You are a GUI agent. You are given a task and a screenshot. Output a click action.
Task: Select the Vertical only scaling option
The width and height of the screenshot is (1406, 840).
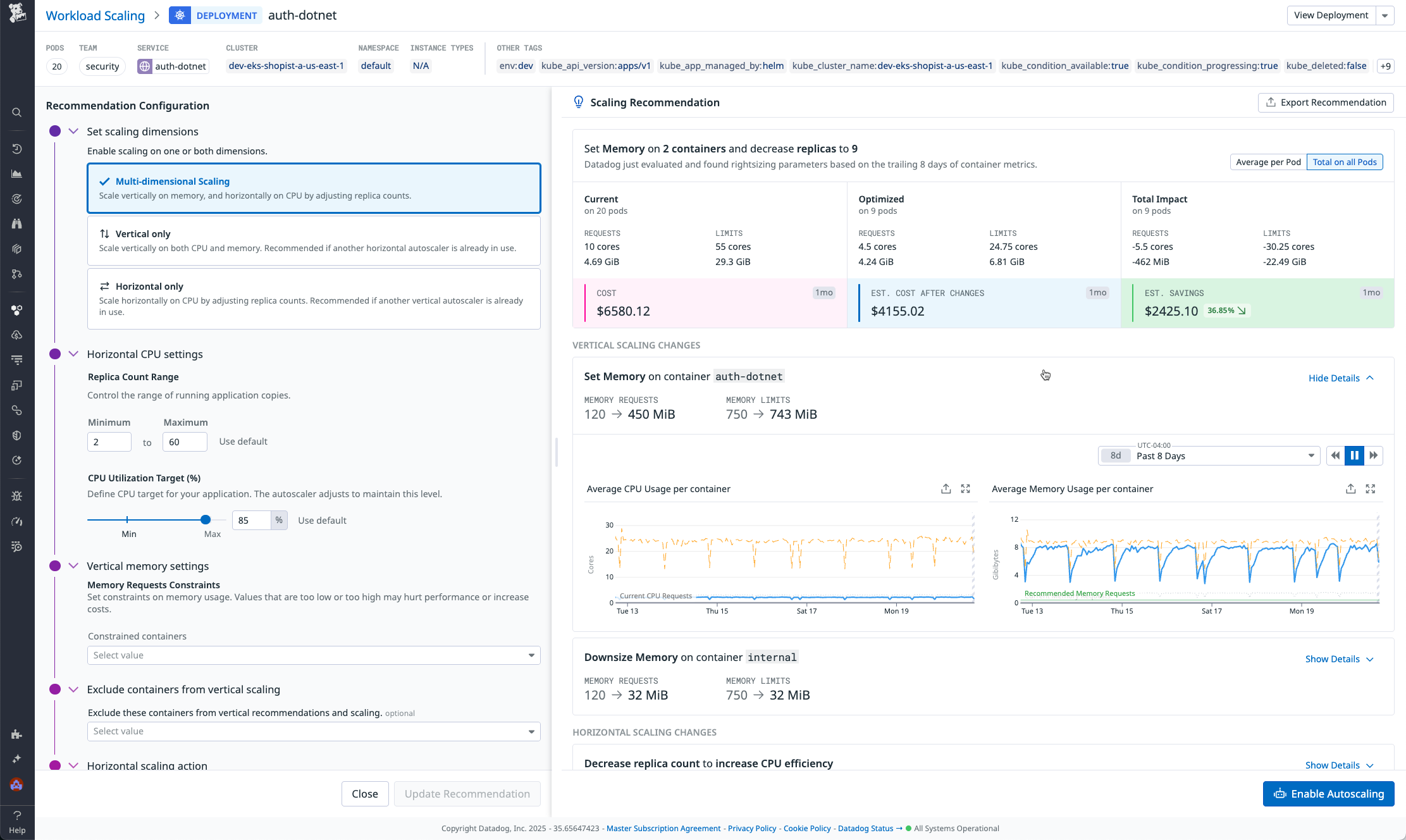[x=314, y=240]
